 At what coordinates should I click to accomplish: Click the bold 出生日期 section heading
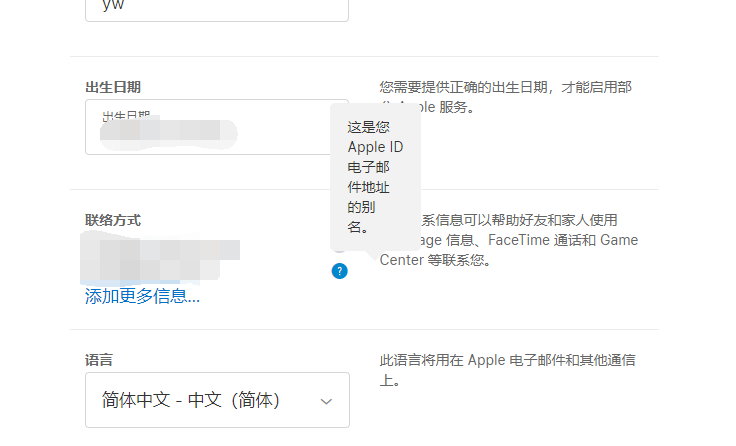113,87
